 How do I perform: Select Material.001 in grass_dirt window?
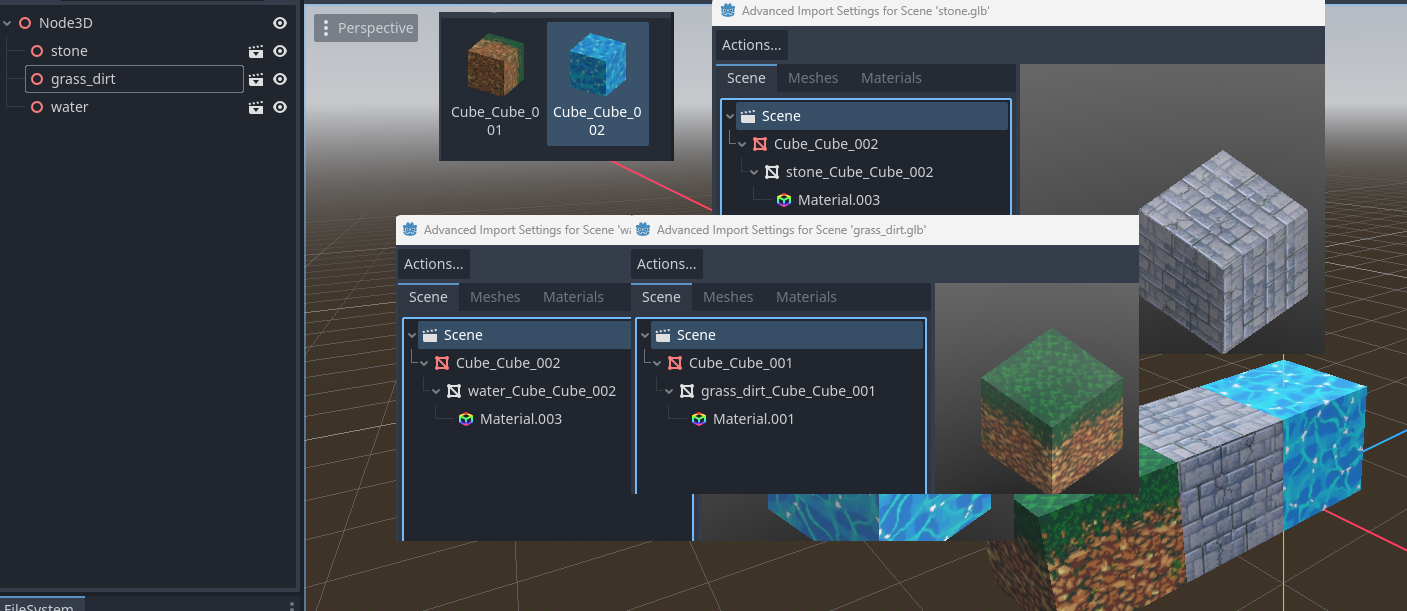coord(753,419)
